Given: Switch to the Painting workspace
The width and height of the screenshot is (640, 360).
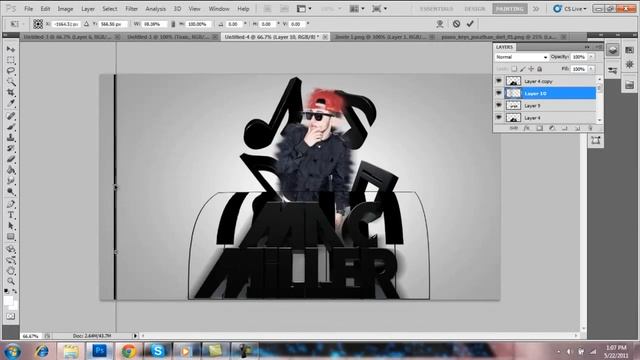Looking at the screenshot, I should click(510, 9).
